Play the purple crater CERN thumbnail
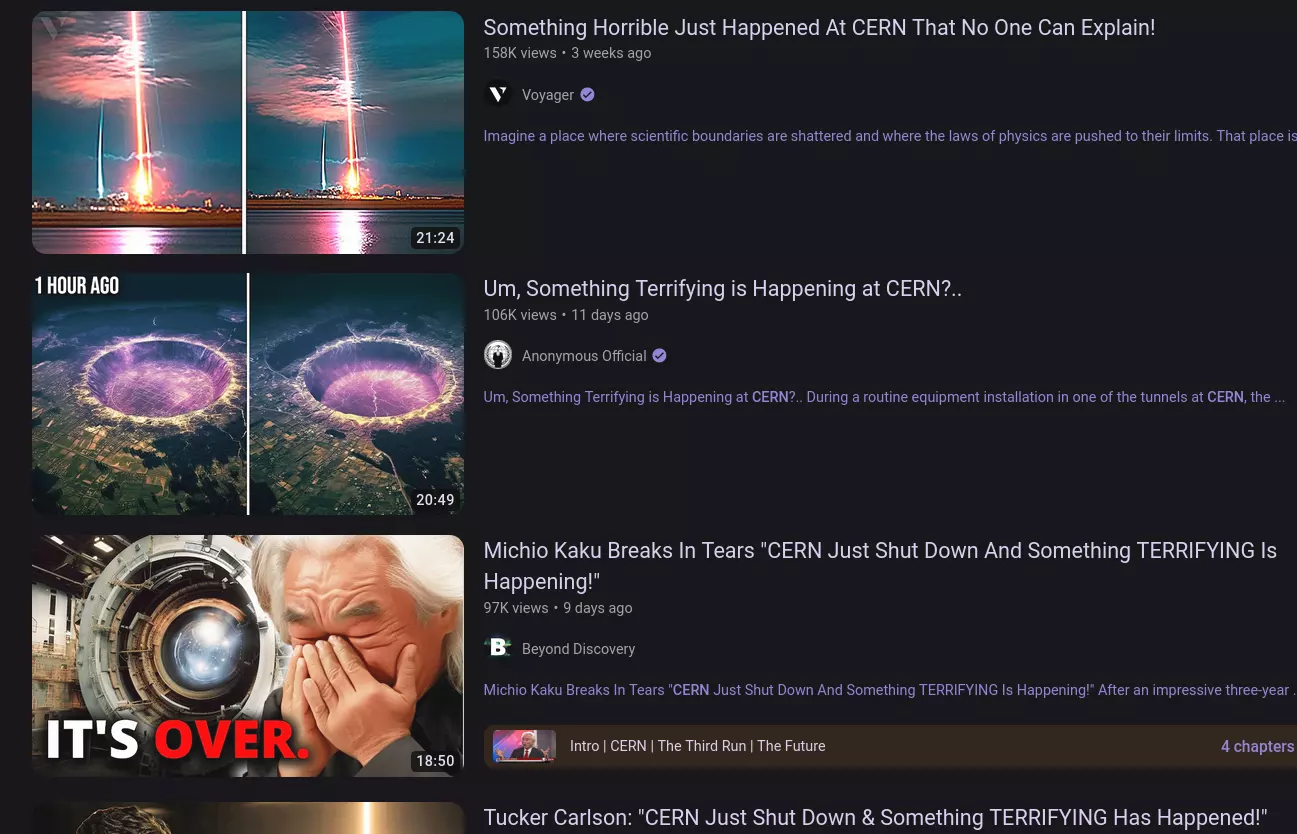 click(248, 394)
